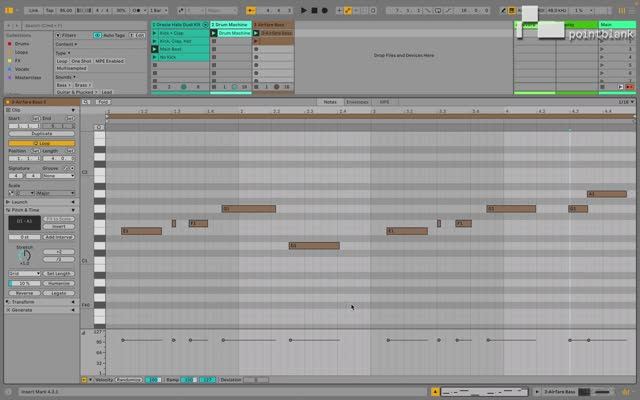This screenshot has height=400, width=640.
Task: Switch to the Envelopes tab
Action: (357, 102)
